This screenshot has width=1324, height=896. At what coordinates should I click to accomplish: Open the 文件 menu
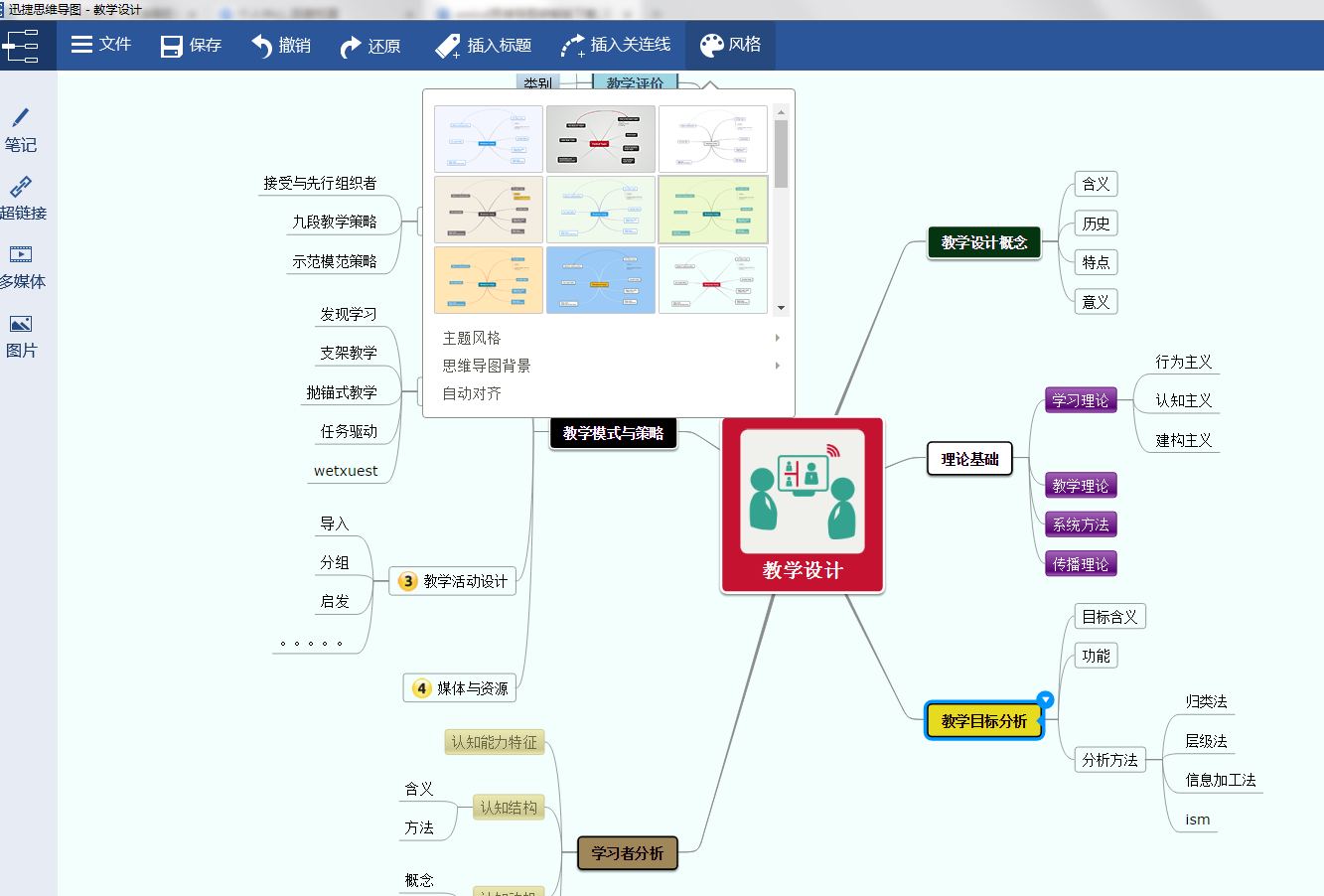pyautogui.click(x=100, y=44)
